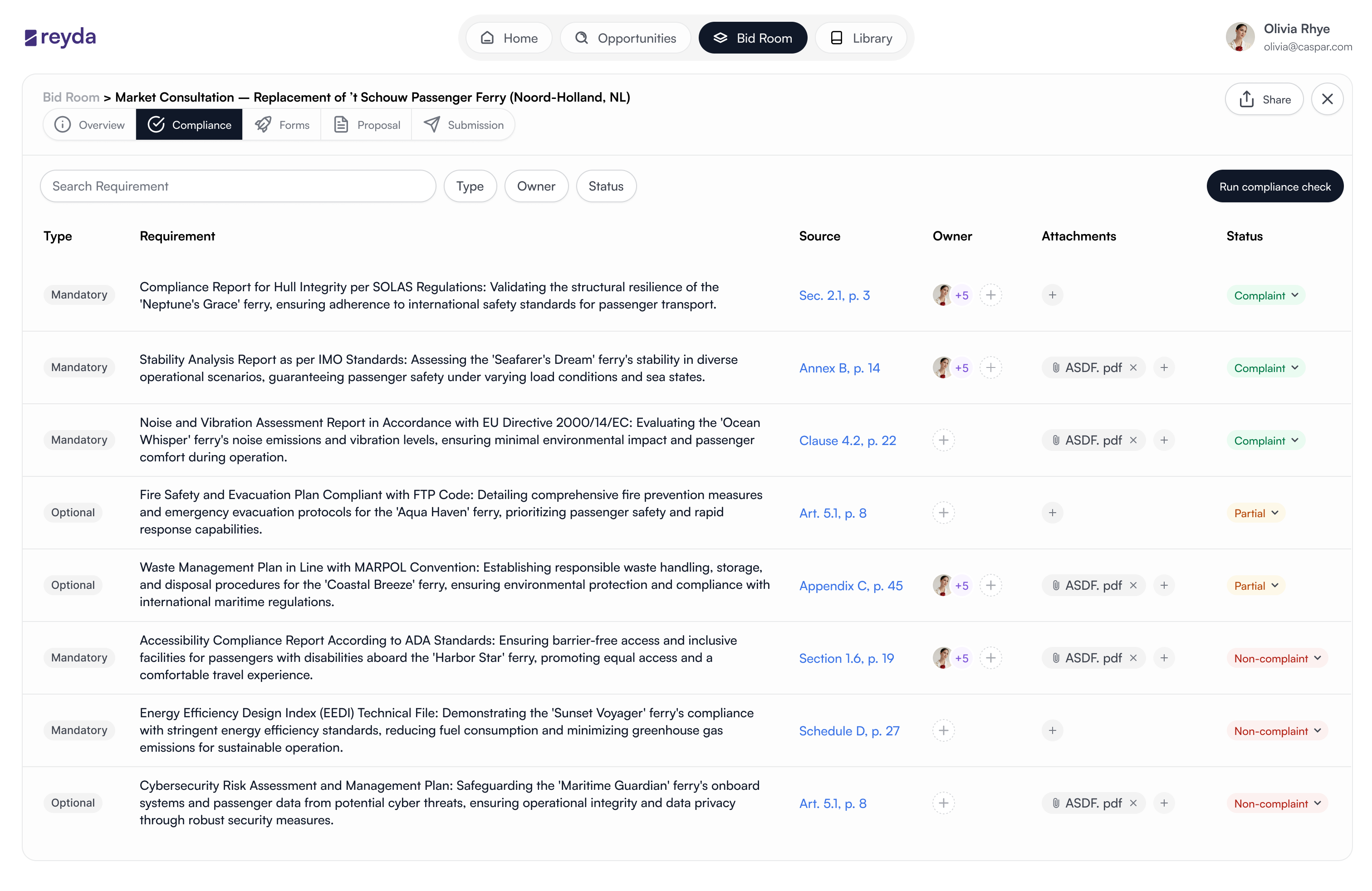This screenshot has width=1372, height=891.
Task: Add attachment to Energy Efficiency EEDI row
Action: [x=1052, y=731]
